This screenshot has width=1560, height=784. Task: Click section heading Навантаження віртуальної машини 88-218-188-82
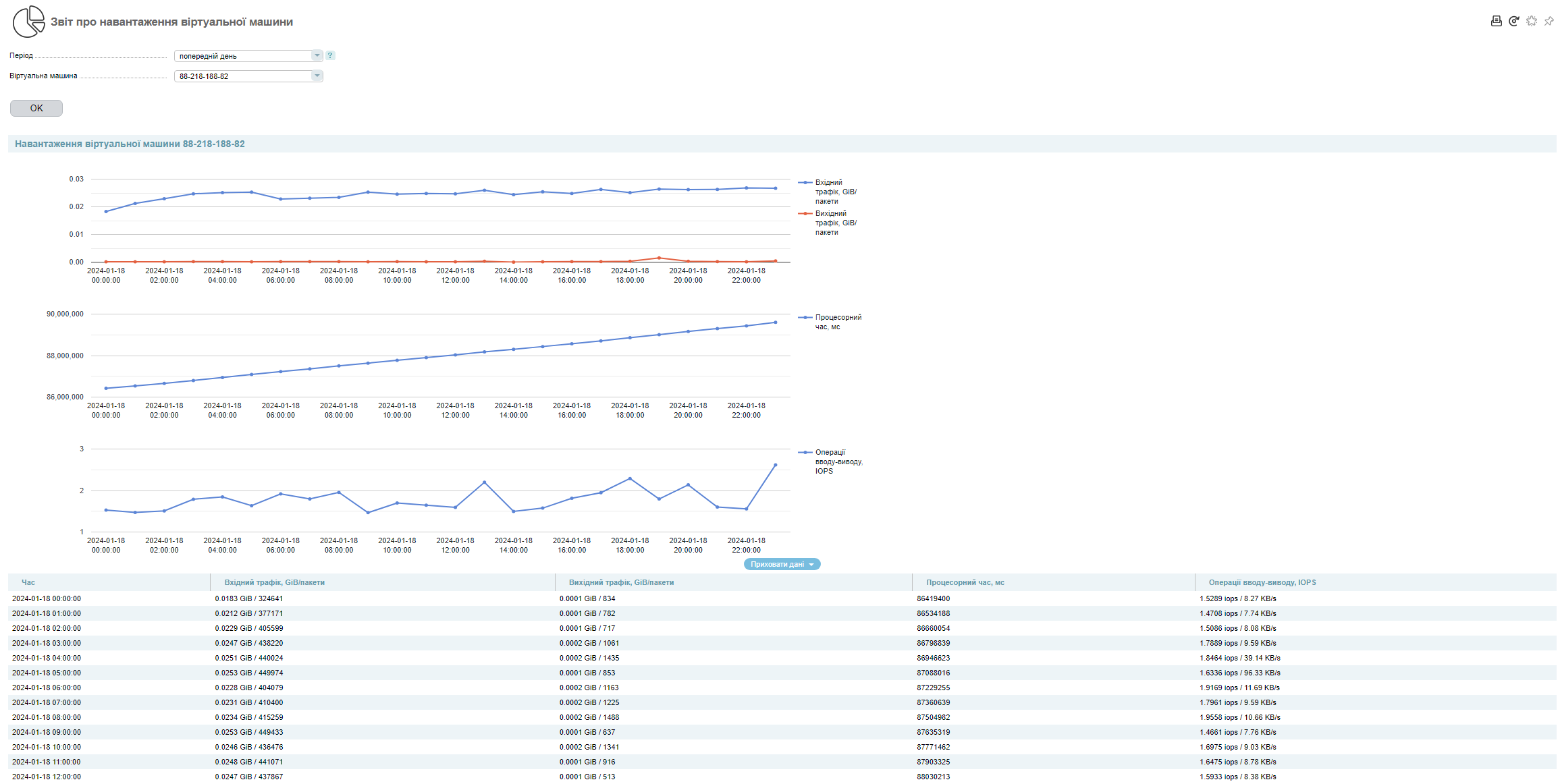tap(130, 144)
